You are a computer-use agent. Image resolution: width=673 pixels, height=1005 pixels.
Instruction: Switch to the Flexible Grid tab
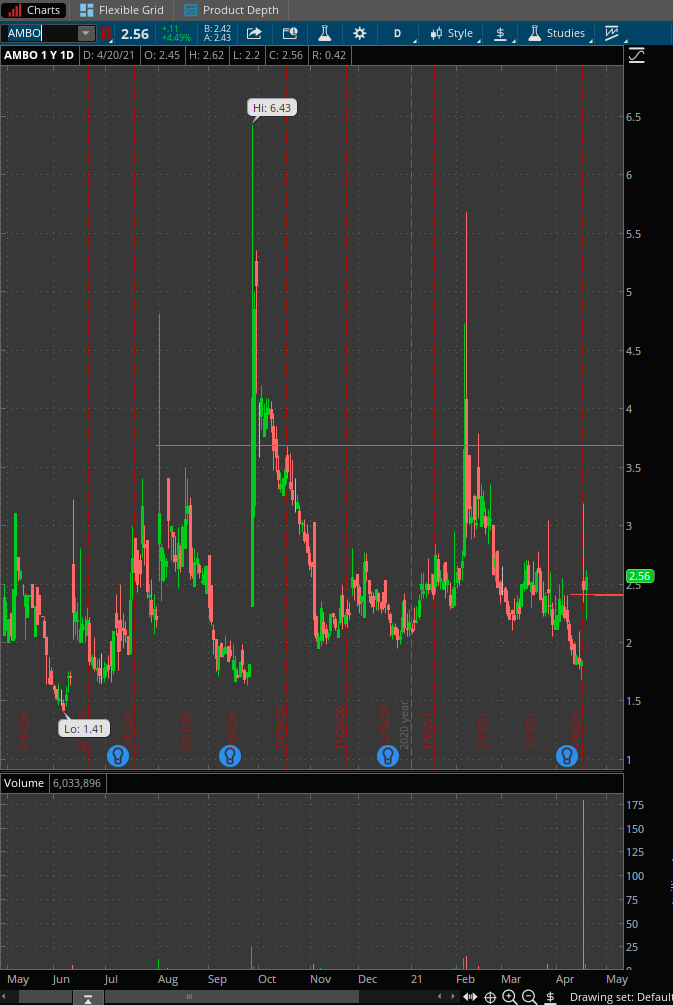click(x=122, y=10)
